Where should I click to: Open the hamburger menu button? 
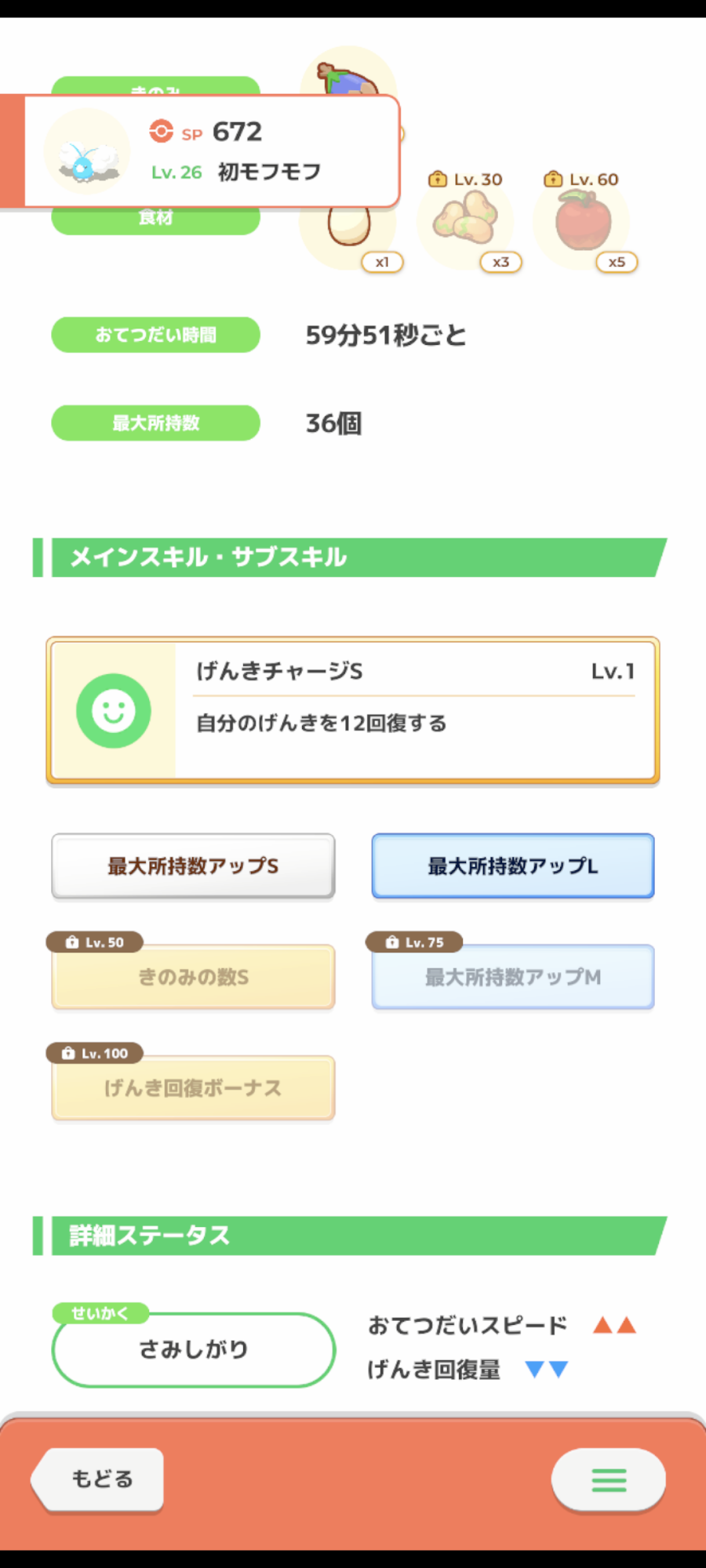609,1479
